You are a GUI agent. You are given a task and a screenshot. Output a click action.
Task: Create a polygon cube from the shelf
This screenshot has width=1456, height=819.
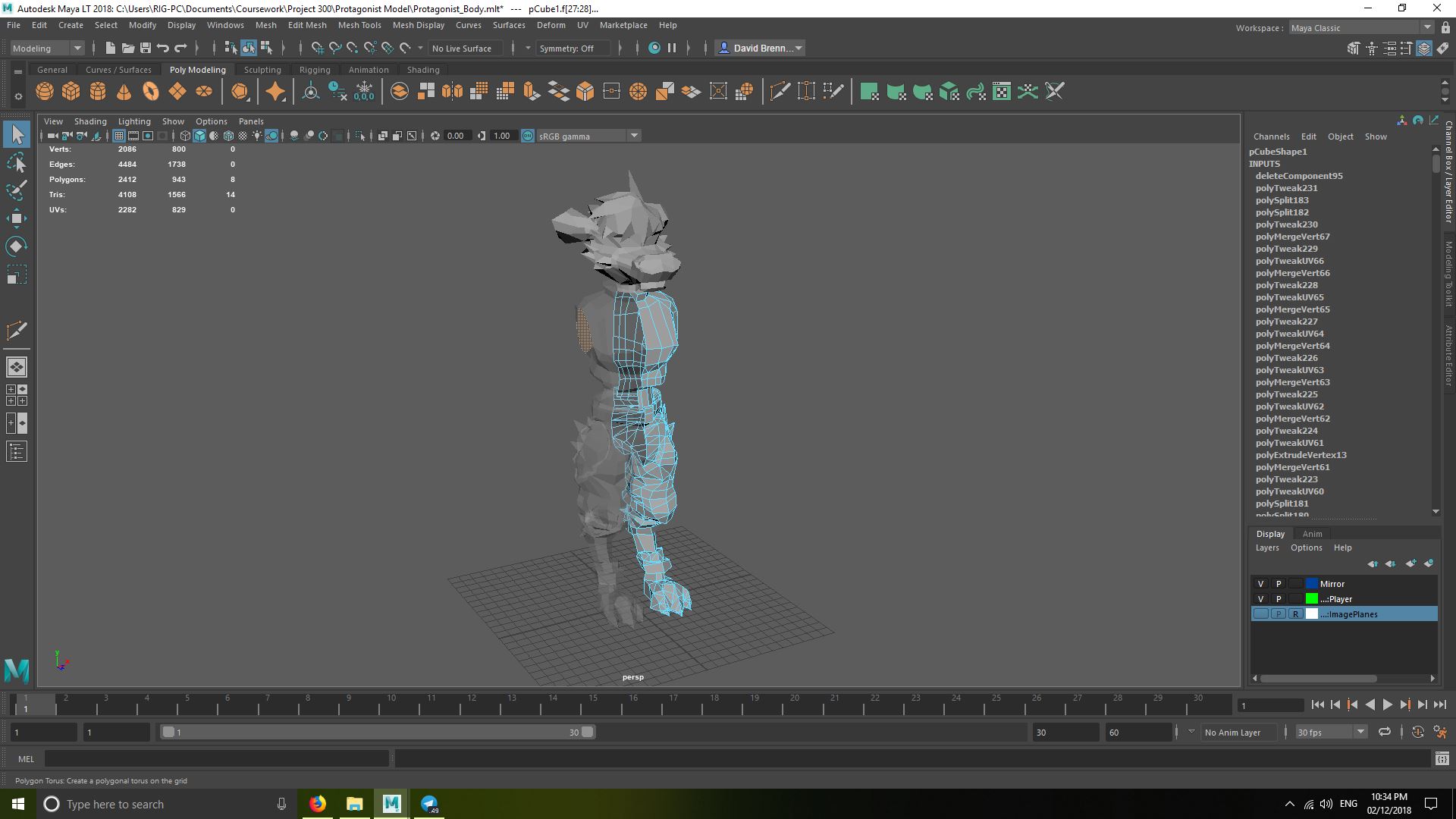[x=71, y=92]
